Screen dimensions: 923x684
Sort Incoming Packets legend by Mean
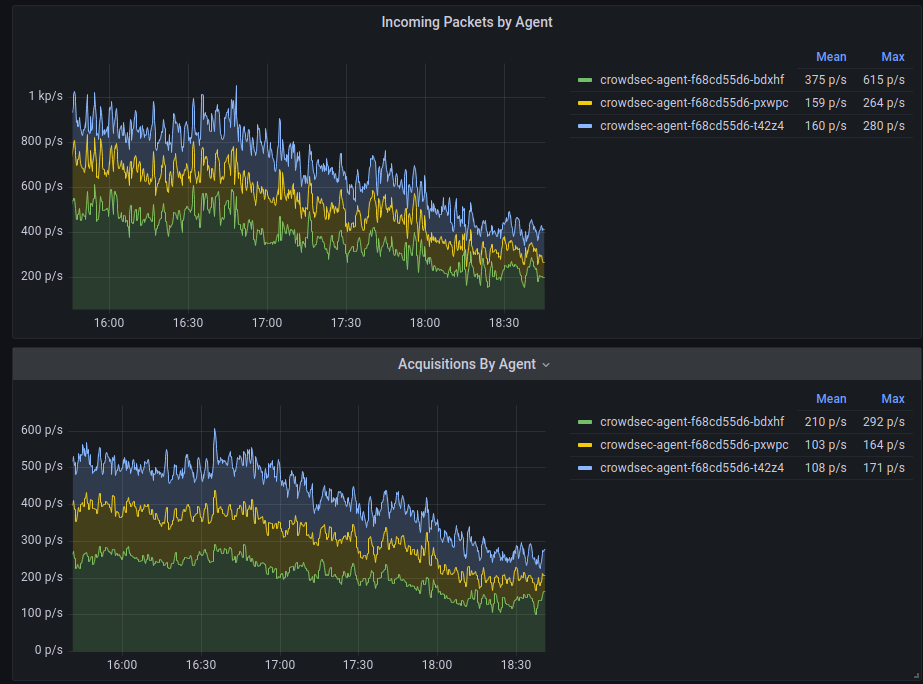(831, 57)
